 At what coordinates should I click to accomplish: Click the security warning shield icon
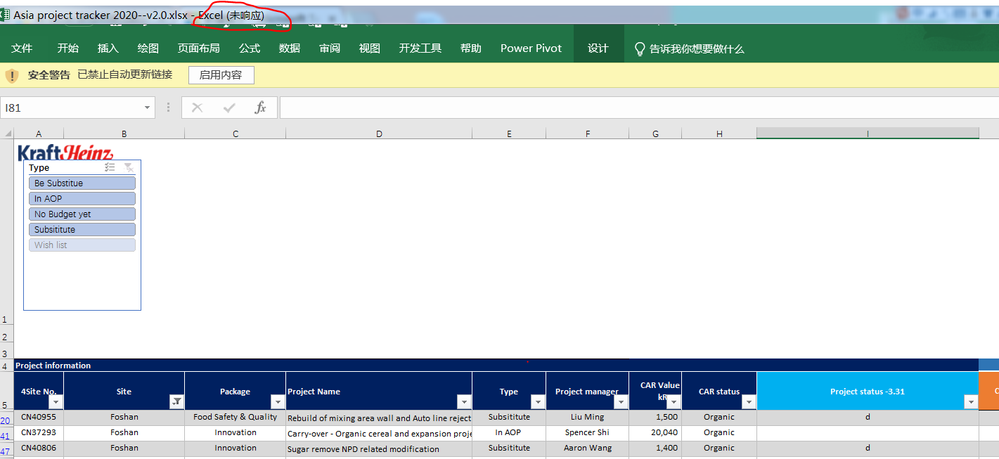(x=11, y=76)
